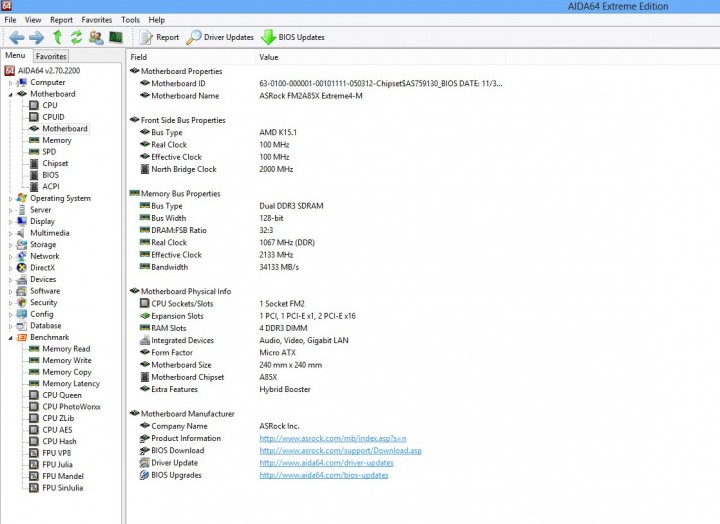The image size is (720, 524).
Task: Open the FPU SinJulia benchmark
Action: (62, 488)
